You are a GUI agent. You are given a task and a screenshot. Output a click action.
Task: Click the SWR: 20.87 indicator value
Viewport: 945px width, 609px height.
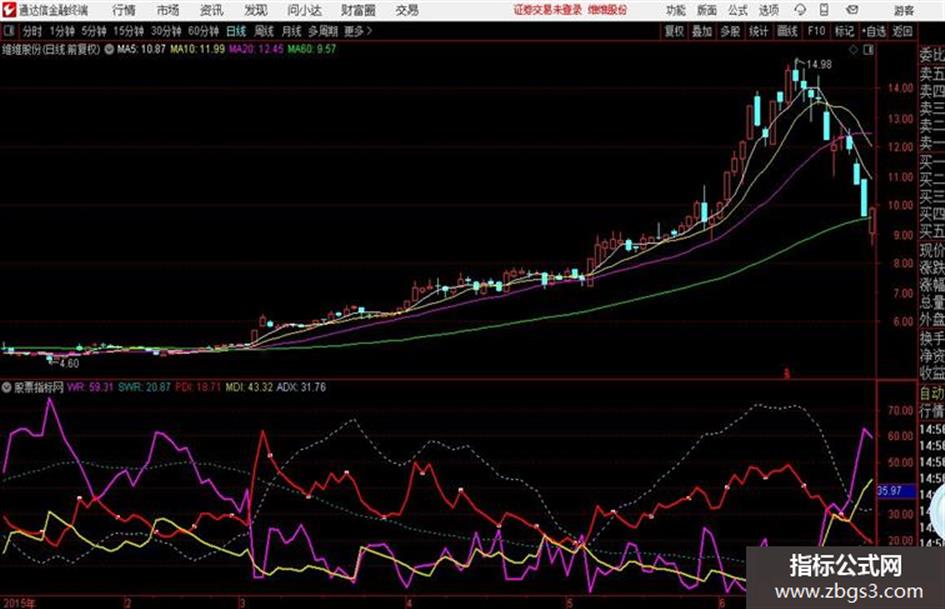click(145, 387)
